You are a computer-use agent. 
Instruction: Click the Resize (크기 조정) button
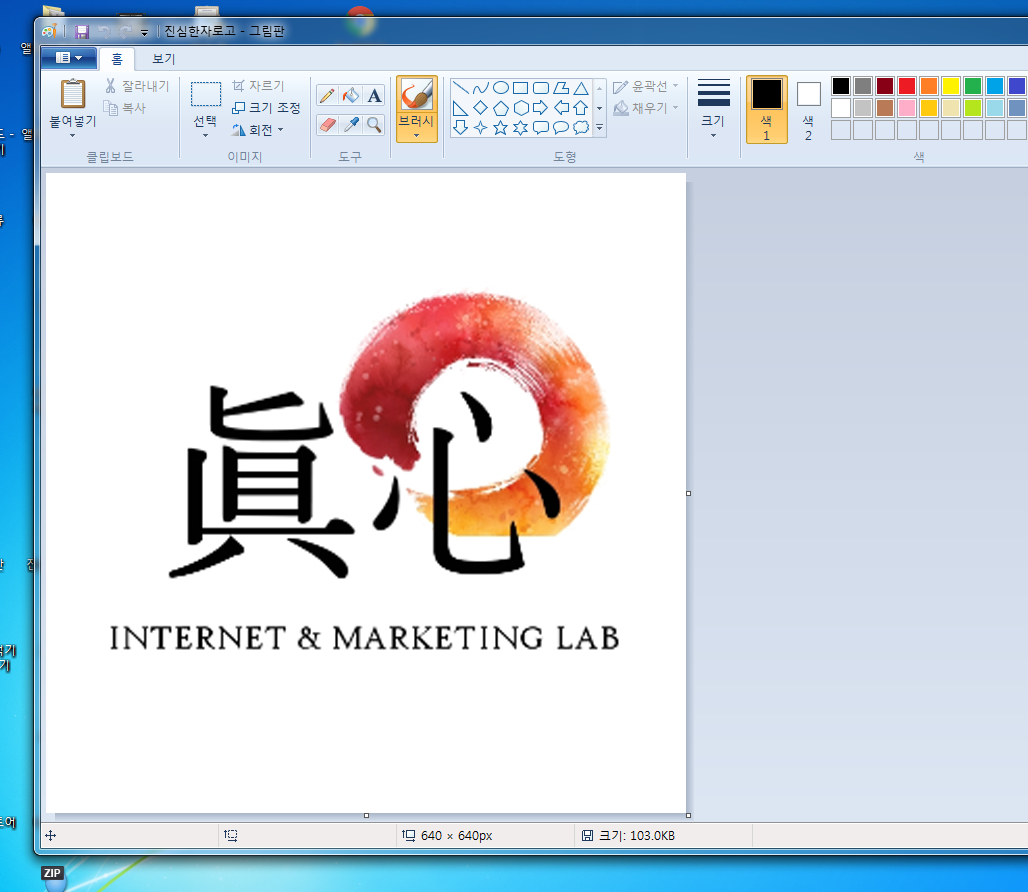click(266, 107)
